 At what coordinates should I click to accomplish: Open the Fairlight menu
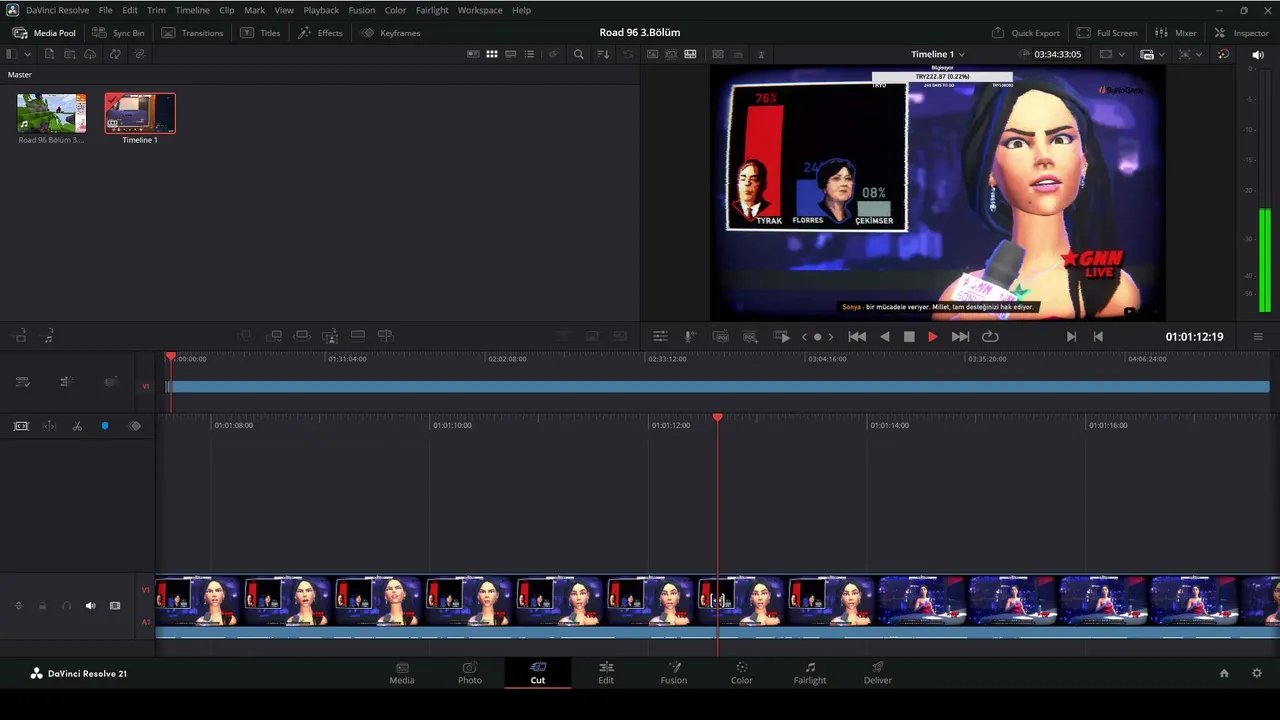[432, 10]
